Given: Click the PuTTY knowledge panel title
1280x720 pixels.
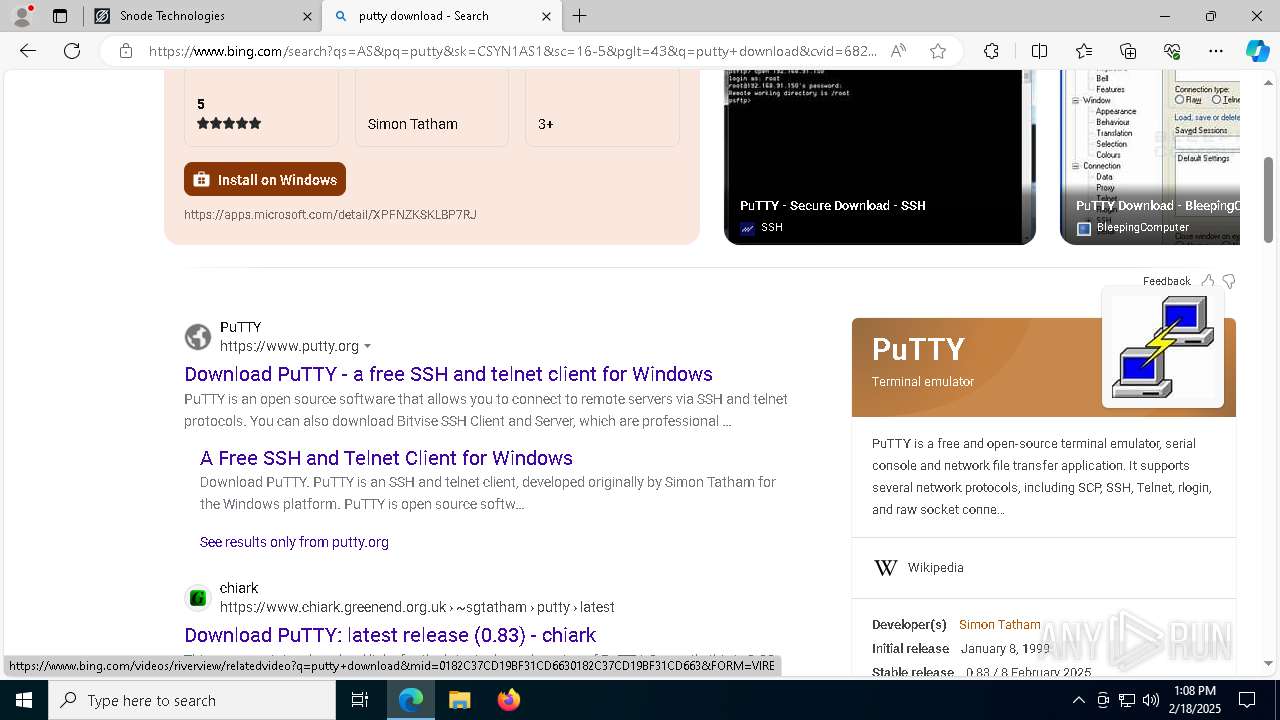Looking at the screenshot, I should [918, 349].
